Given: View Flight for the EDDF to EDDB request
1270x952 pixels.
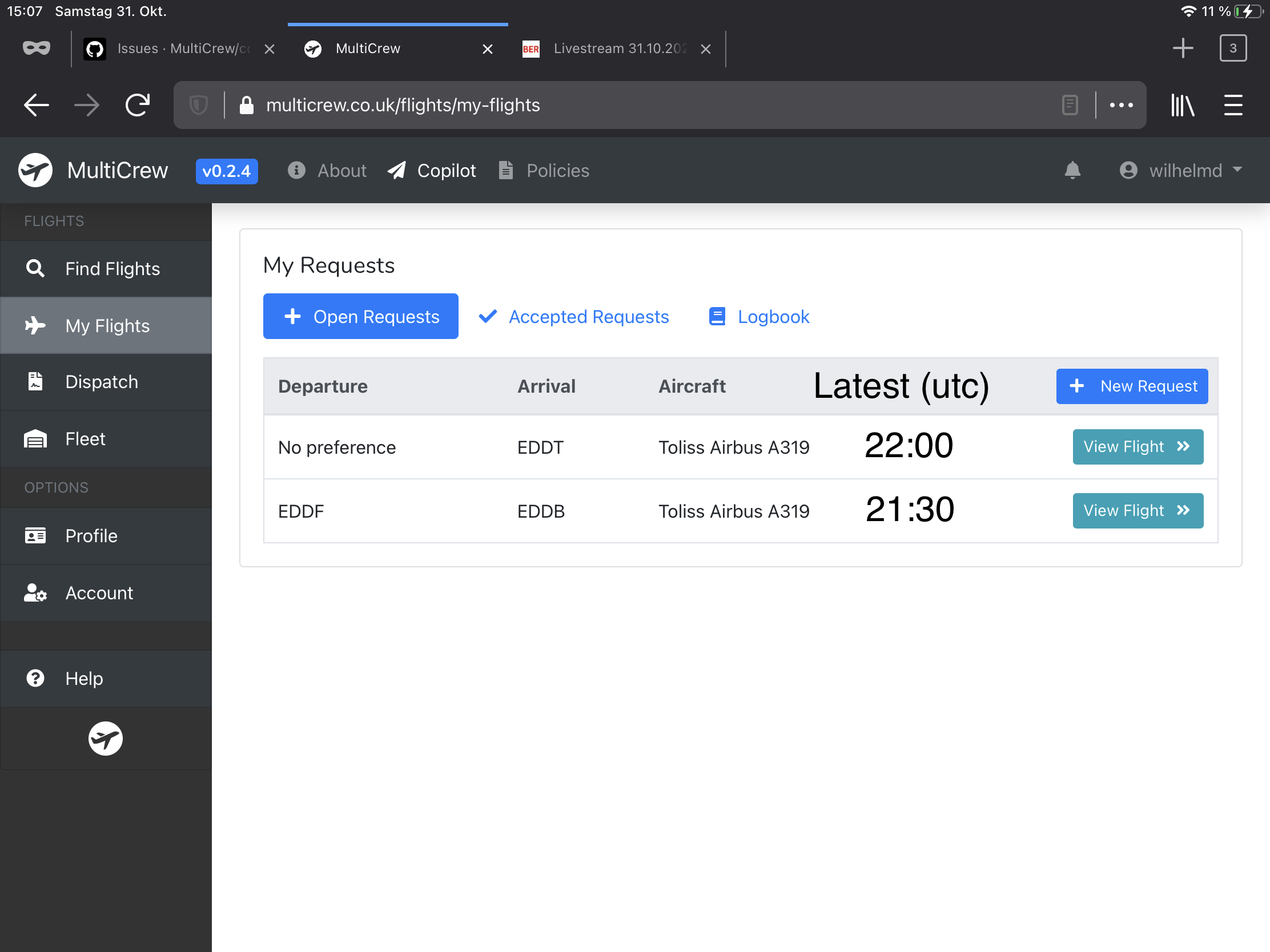Looking at the screenshot, I should click(x=1138, y=511).
